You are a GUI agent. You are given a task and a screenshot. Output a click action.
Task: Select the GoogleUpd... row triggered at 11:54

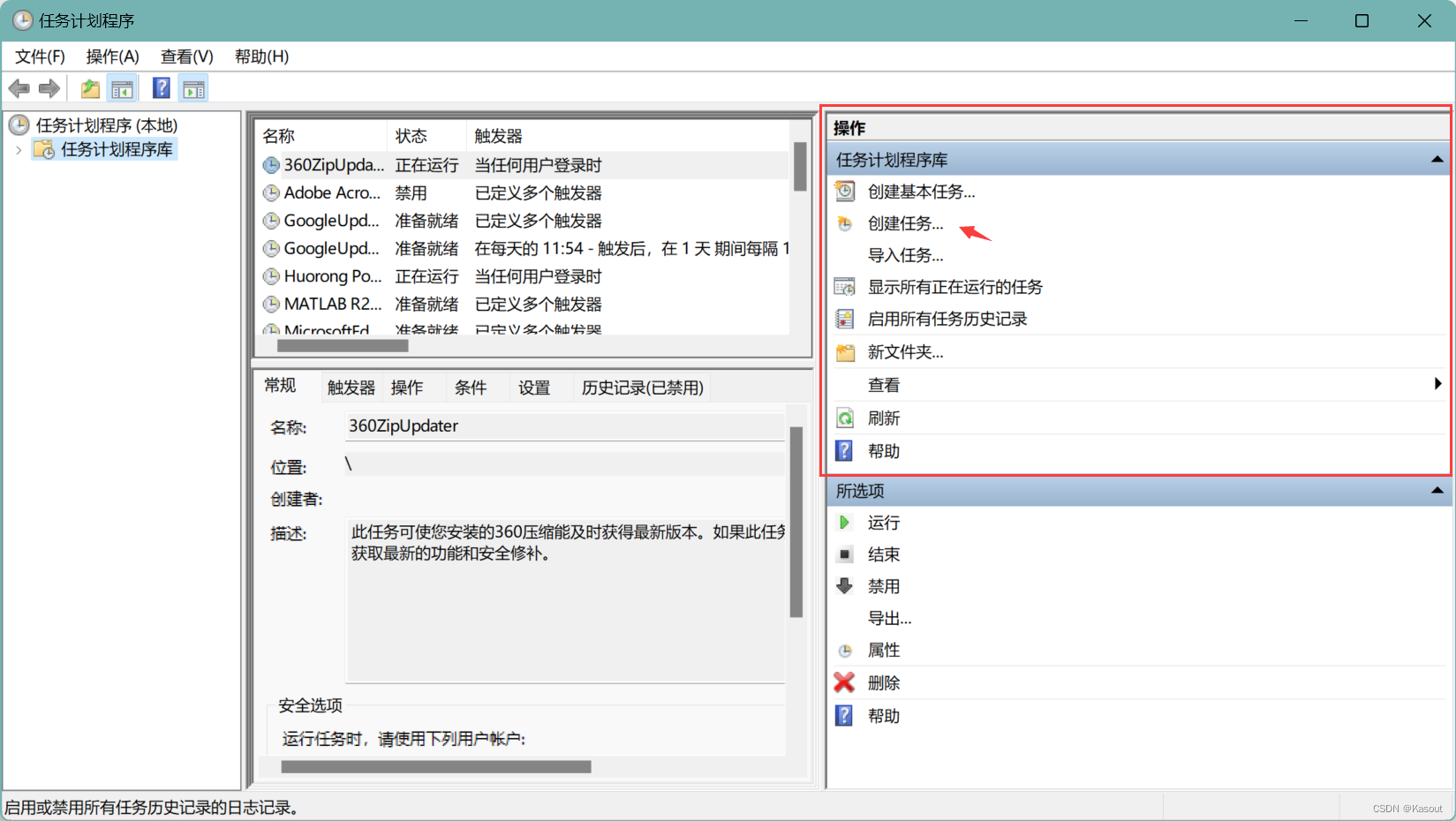pos(524,249)
